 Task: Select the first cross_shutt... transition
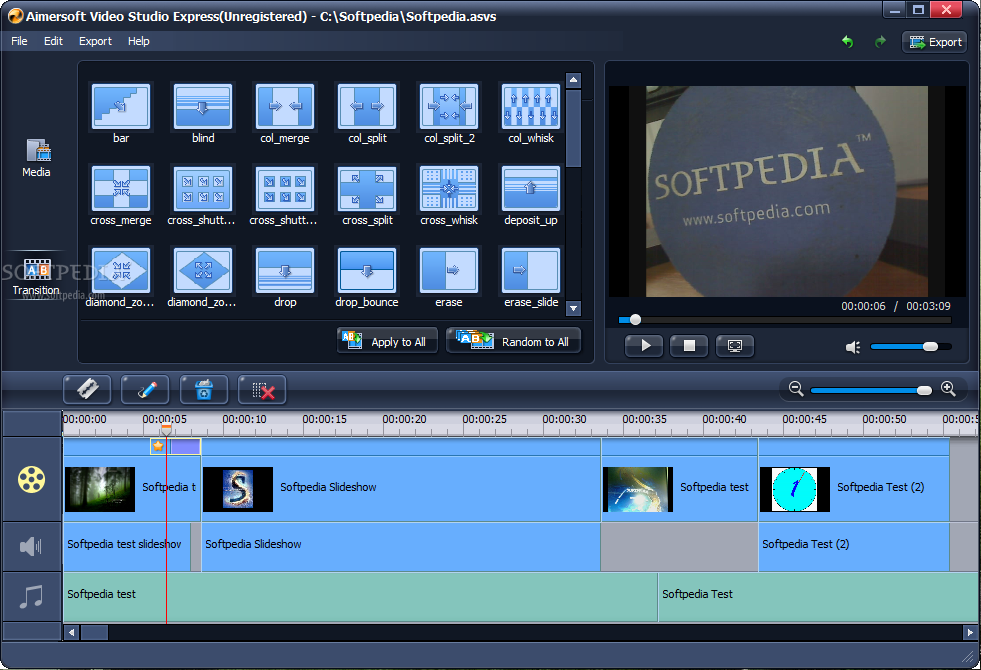tap(203, 188)
